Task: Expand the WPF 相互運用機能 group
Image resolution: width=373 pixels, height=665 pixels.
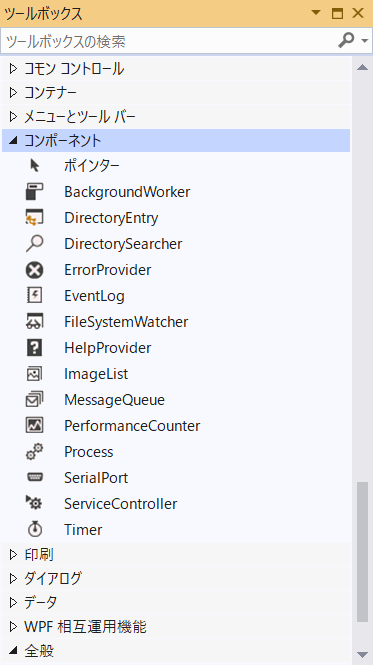Action: (13, 626)
